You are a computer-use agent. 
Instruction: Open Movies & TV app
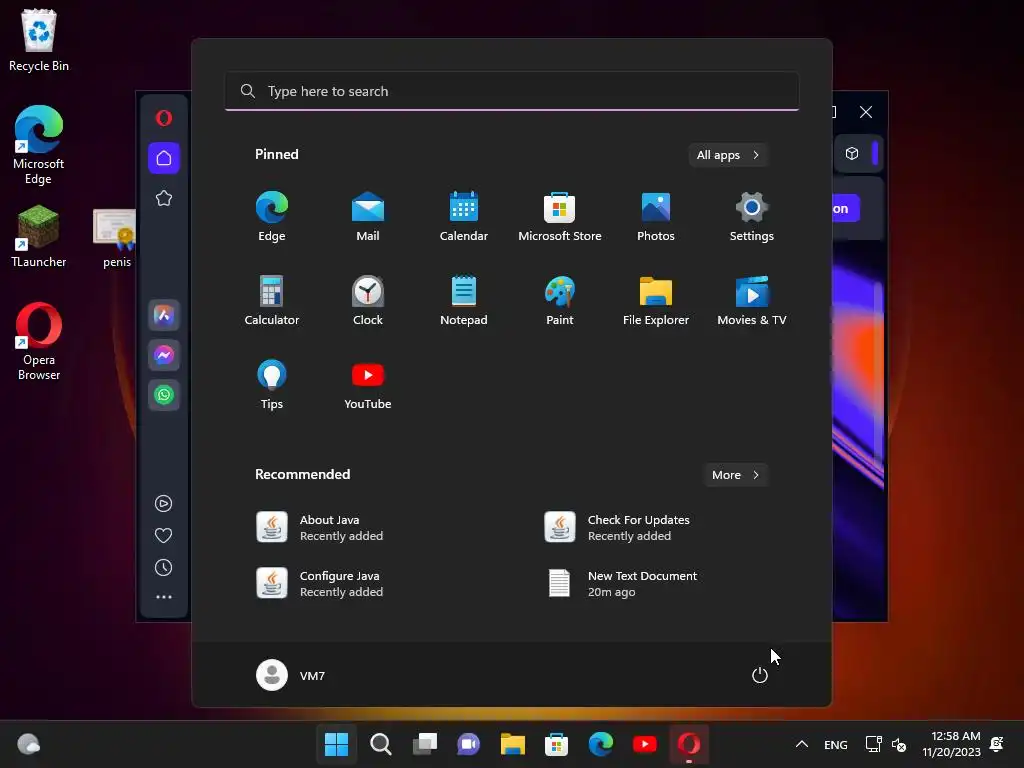pyautogui.click(x=752, y=300)
